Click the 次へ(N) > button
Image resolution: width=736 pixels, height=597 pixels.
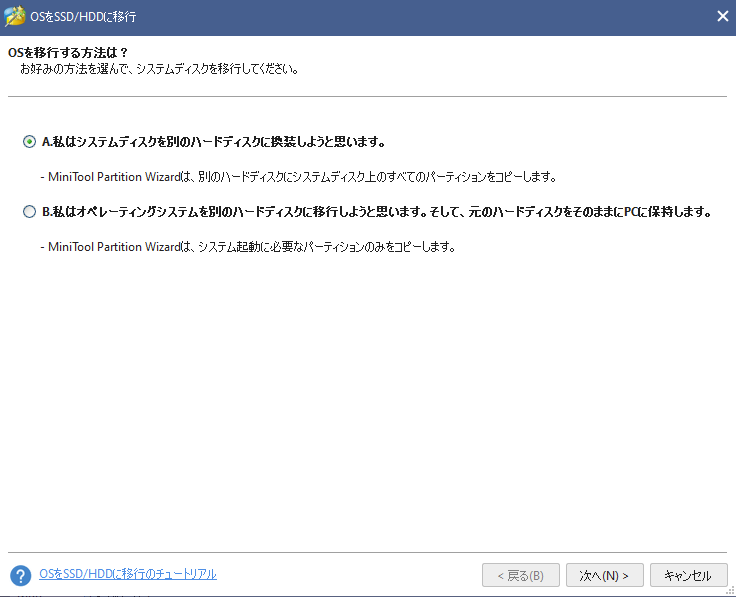[605, 575]
